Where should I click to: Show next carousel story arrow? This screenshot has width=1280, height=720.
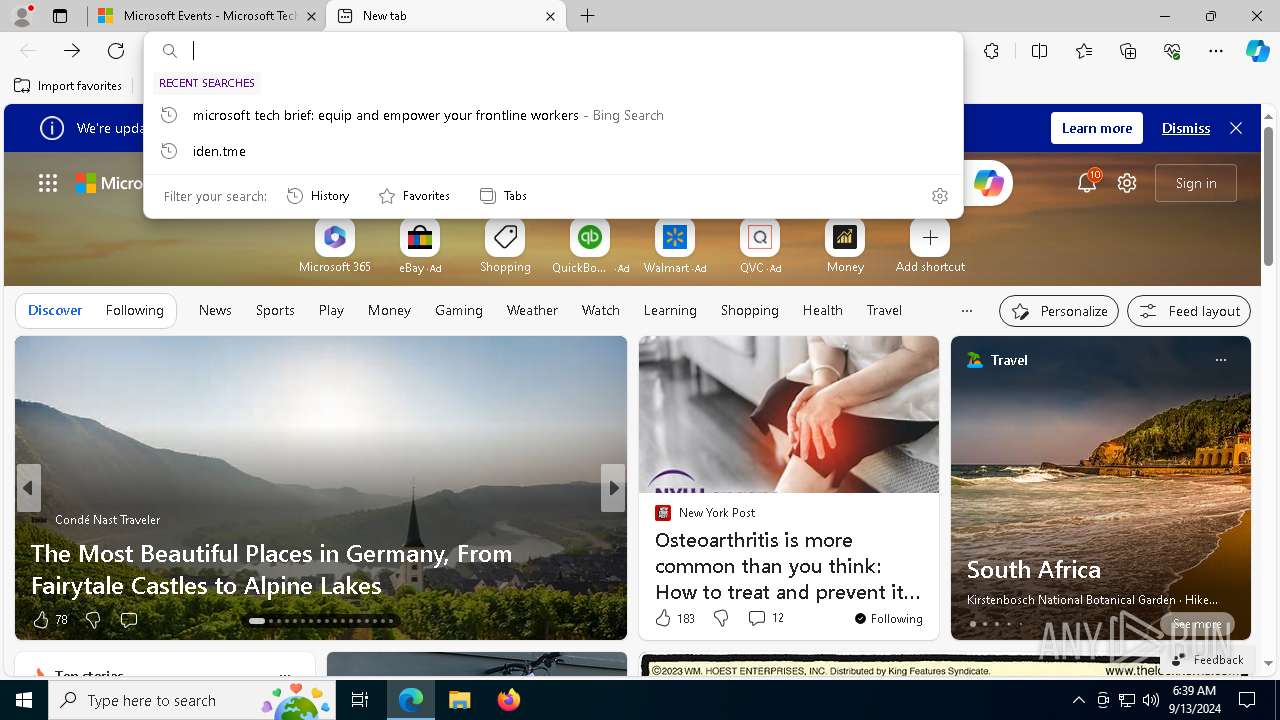click(x=612, y=488)
